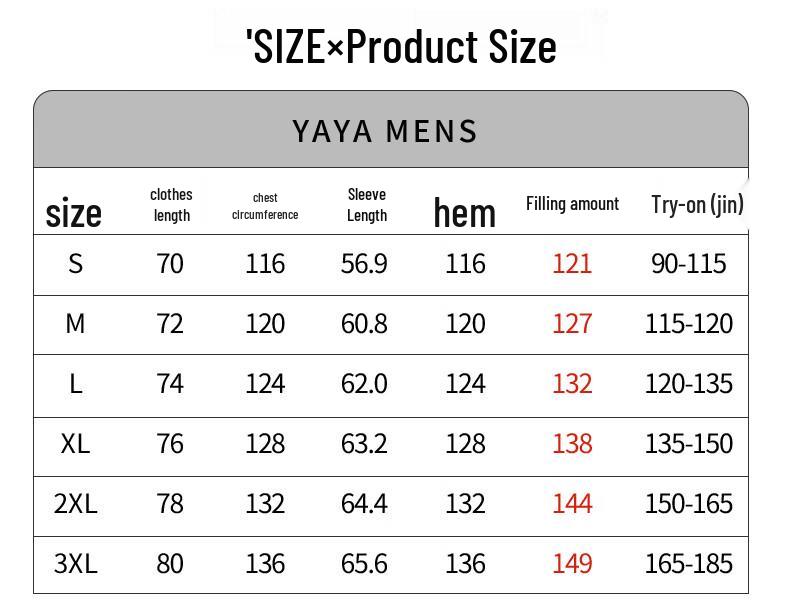Click sleeve length value 65.6
The width and height of the screenshot is (790, 611).
(364, 564)
